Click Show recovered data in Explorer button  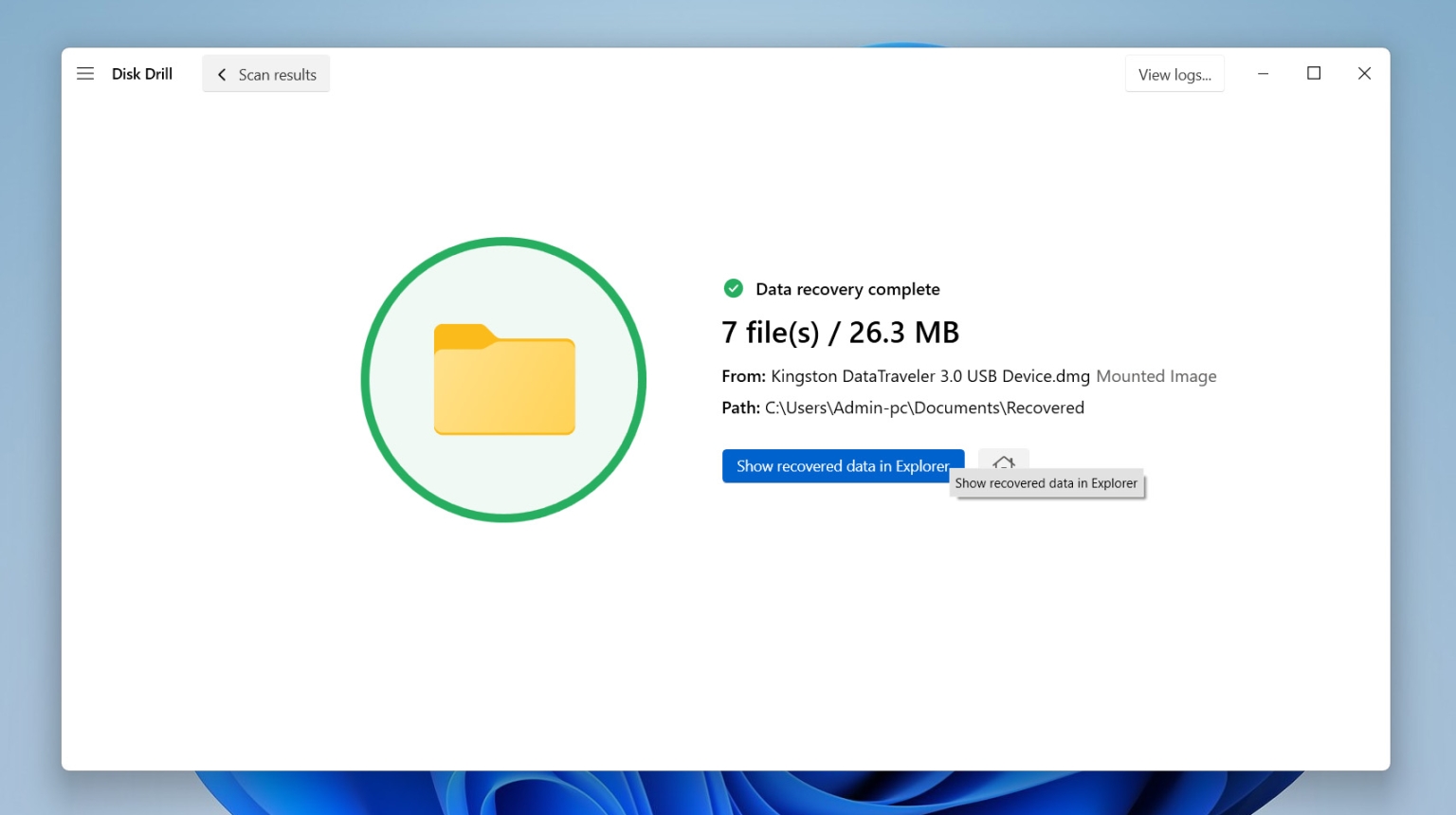(843, 466)
